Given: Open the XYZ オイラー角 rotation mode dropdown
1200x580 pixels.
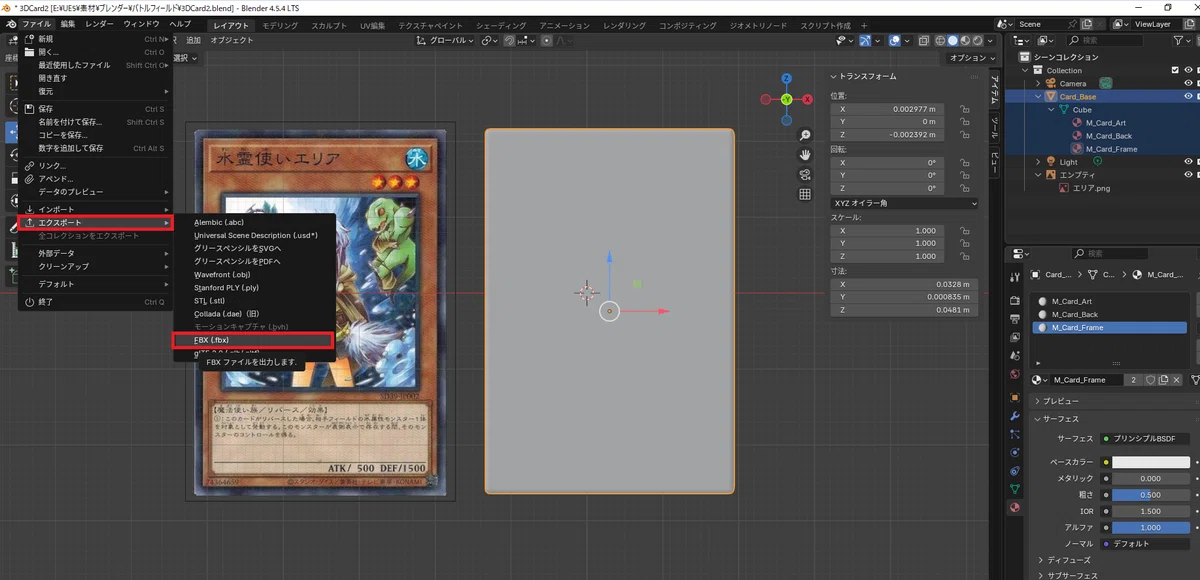Looking at the screenshot, I should point(904,203).
